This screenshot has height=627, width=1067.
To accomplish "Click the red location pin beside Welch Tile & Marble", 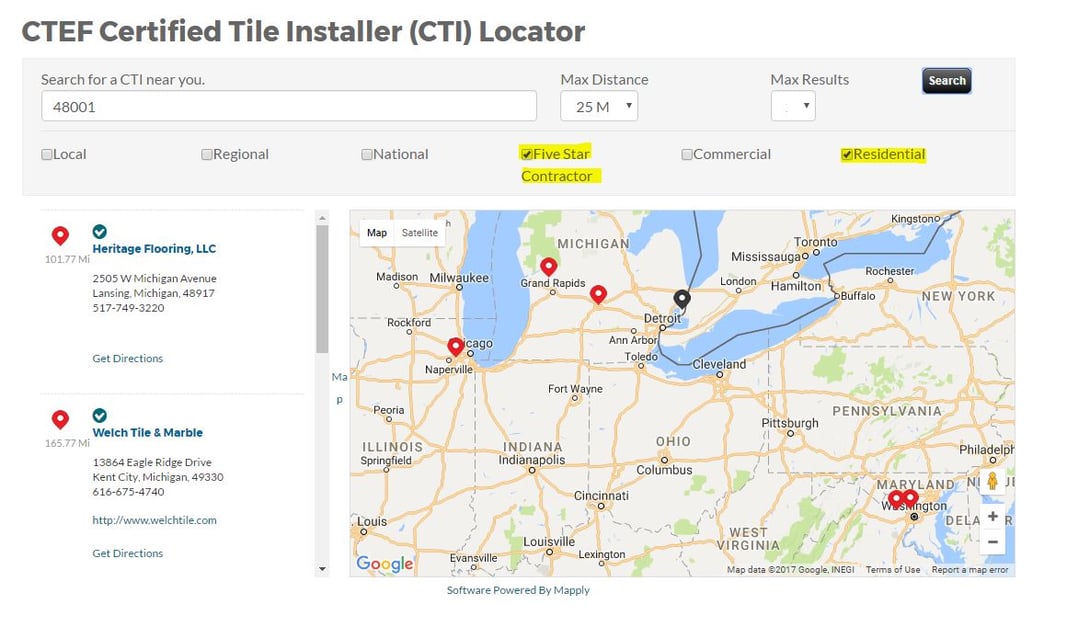I will click(x=60, y=419).
